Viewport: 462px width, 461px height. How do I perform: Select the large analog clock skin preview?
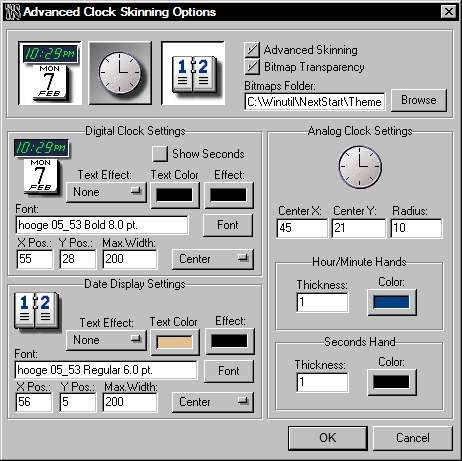[120, 73]
